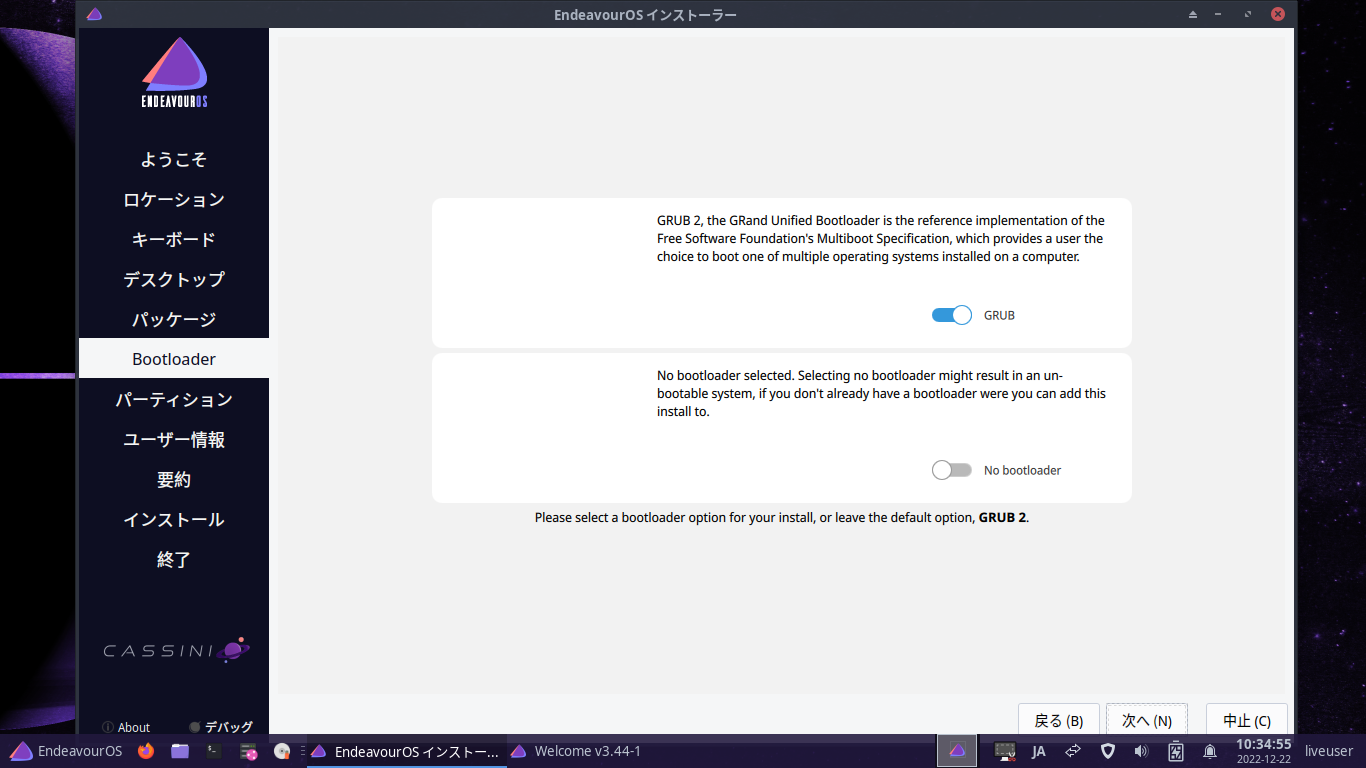
Task: Select ロケーション step in sidebar
Action: 174,199
